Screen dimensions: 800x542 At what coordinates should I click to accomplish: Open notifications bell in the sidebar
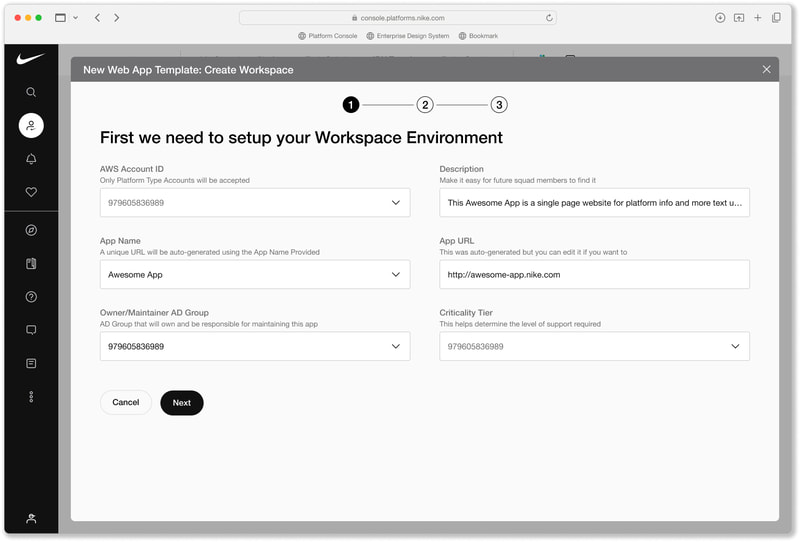pos(31,159)
